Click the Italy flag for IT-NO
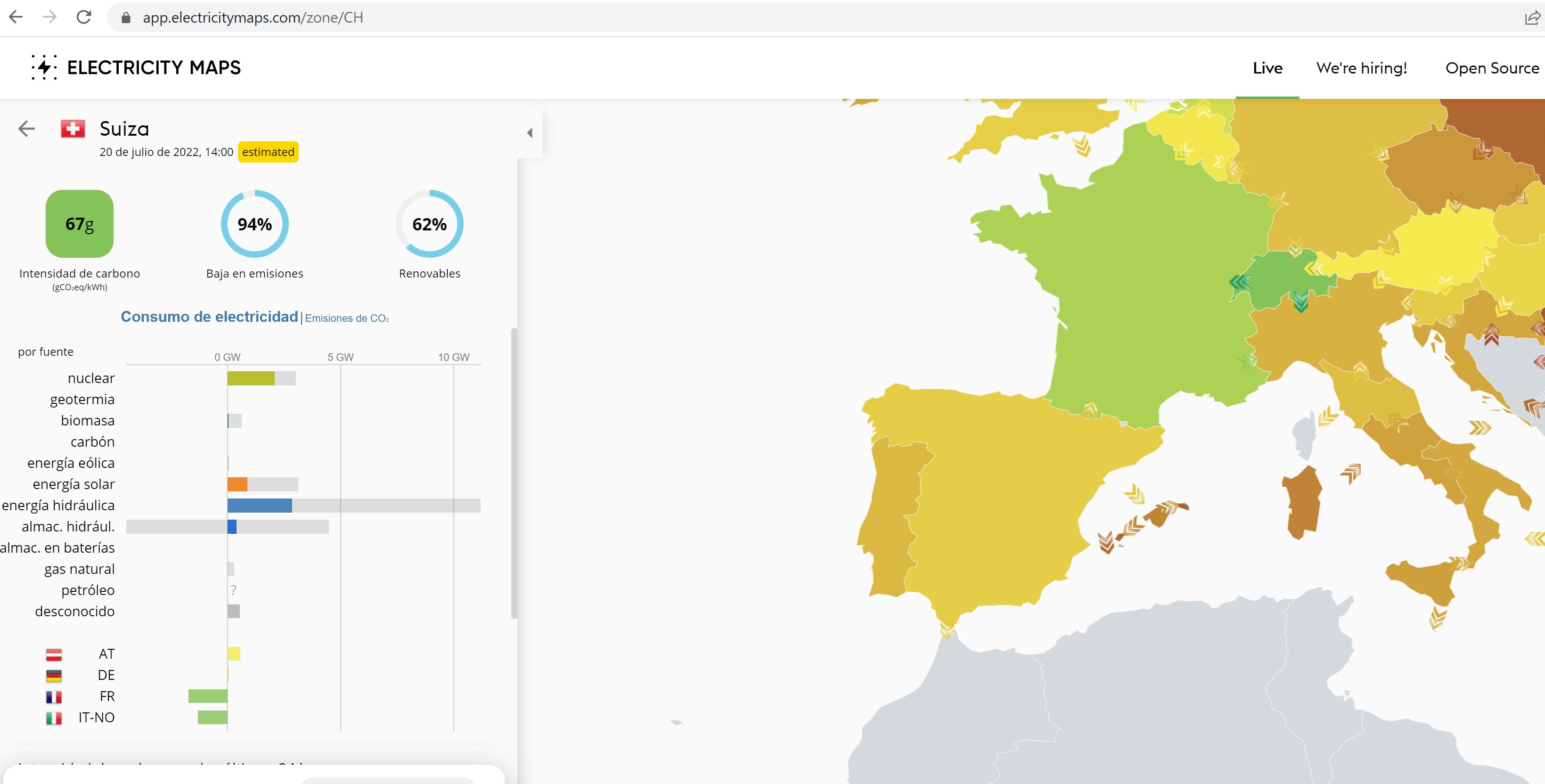Image resolution: width=1545 pixels, height=784 pixels. [x=54, y=718]
